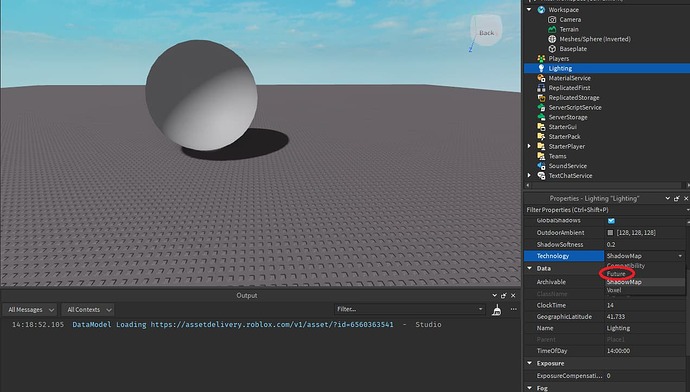Viewport: 690px width, 392px height.
Task: Select the sphere in the 3D viewport
Action: [x=201, y=95]
